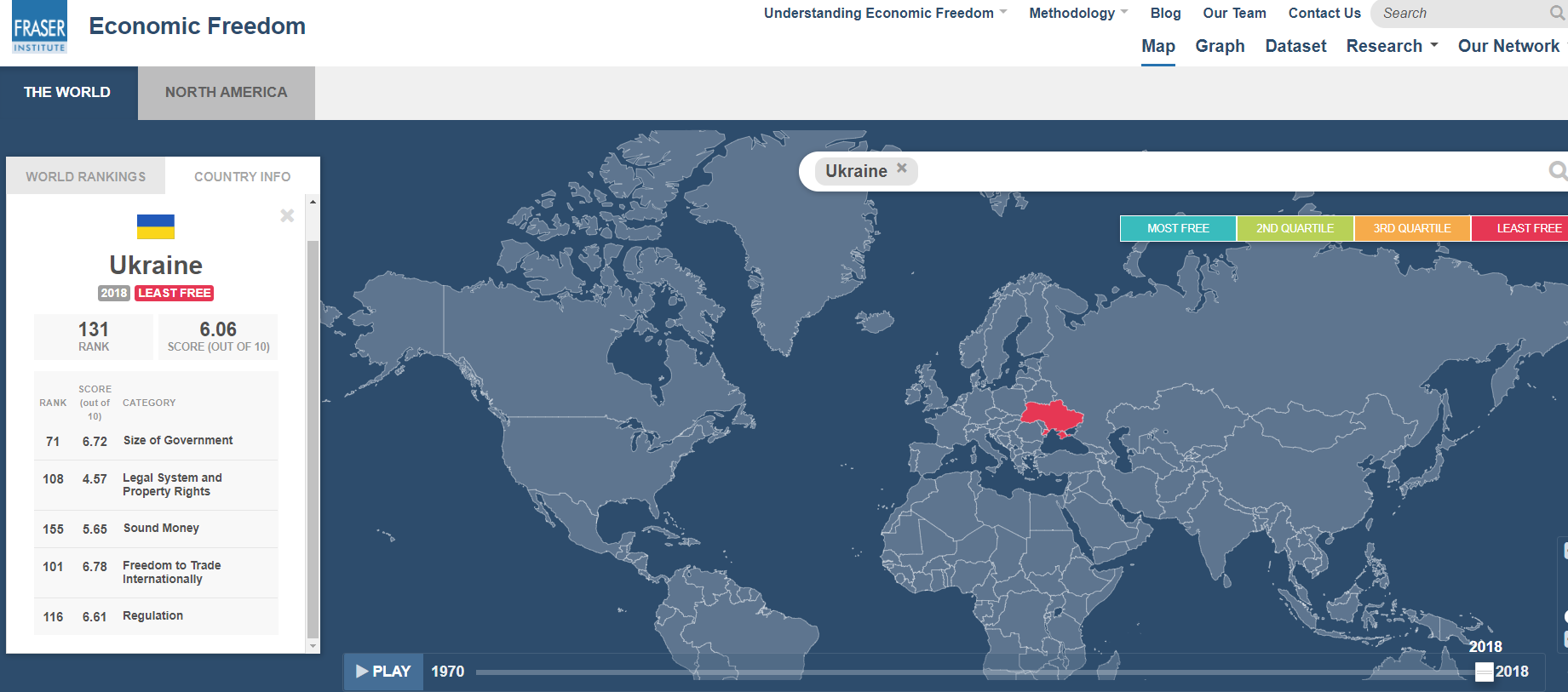The height and width of the screenshot is (692, 1568).
Task: Open the Contact Us page
Action: coord(1324,13)
